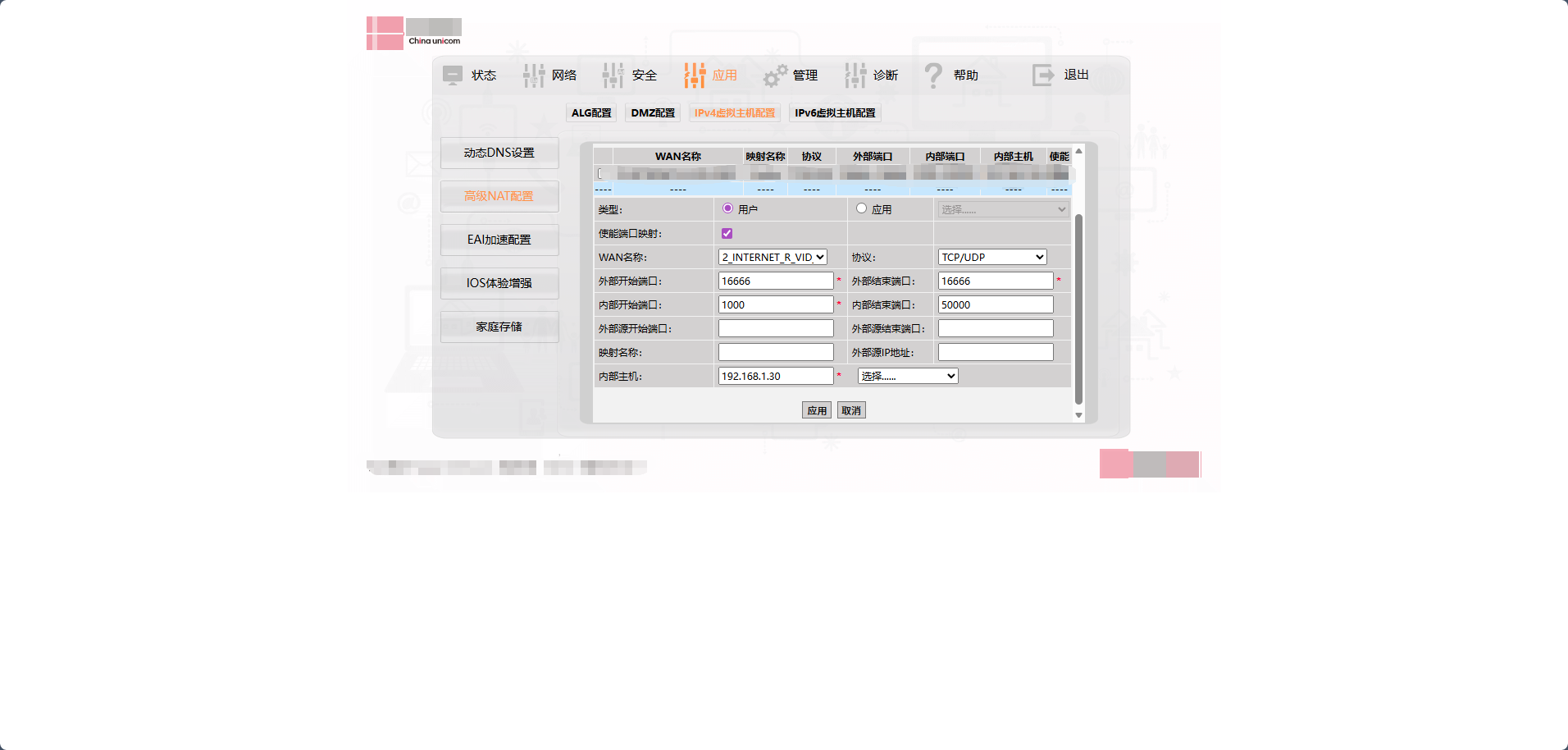1568x750 pixels.
Task: Expand the TCP/UDP protocol dropdown
Action: pyautogui.click(x=992, y=258)
